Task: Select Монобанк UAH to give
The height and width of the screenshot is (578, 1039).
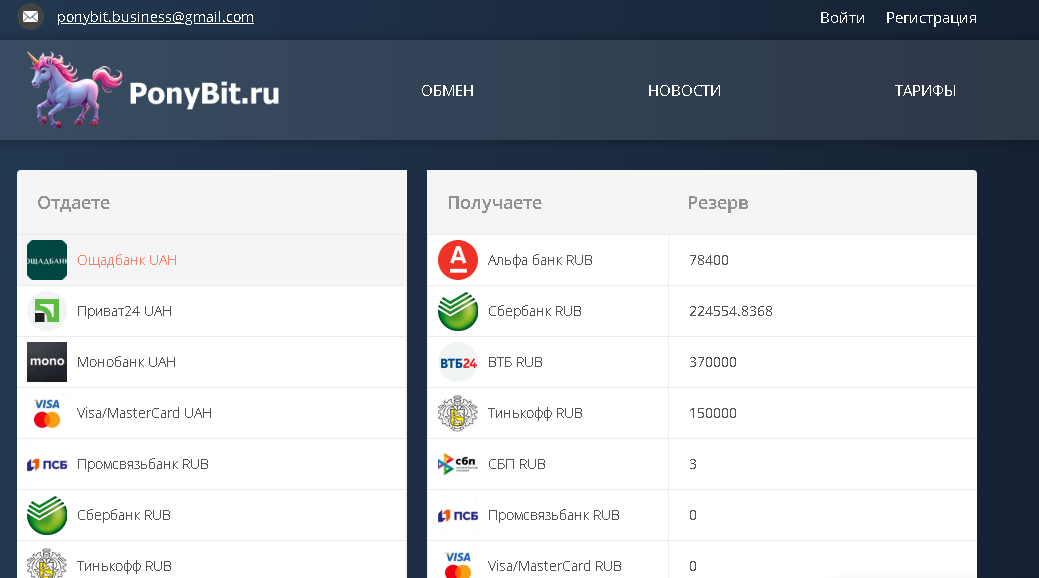Action: click(212, 362)
